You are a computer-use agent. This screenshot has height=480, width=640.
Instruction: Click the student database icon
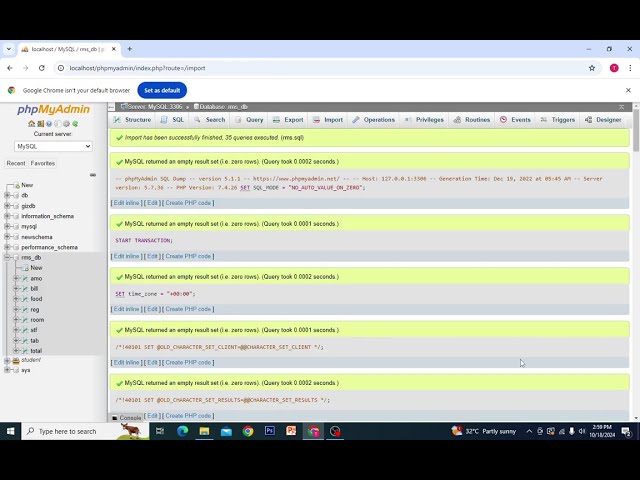(16, 360)
